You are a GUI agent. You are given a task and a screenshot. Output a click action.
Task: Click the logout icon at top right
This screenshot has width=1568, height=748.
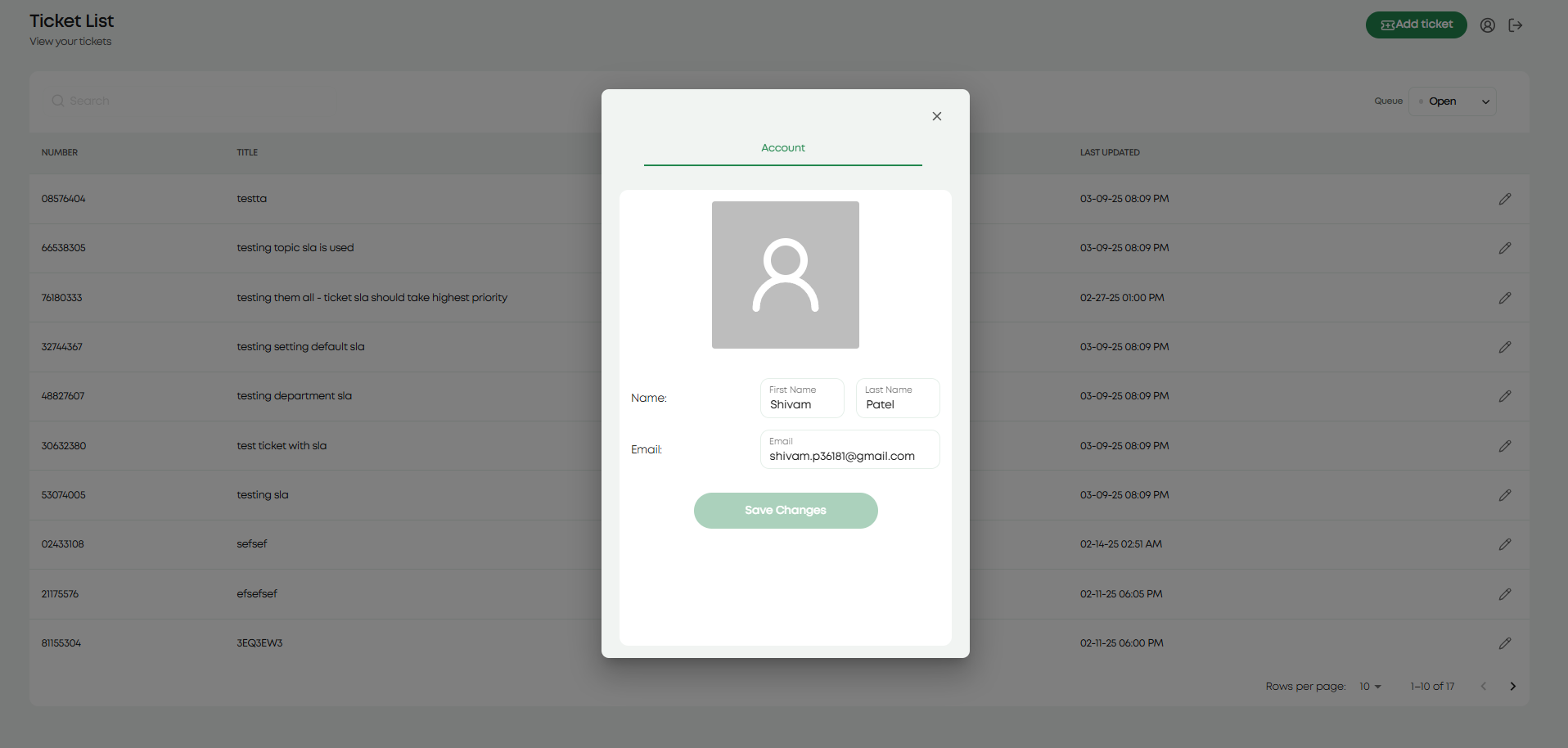1516,25
